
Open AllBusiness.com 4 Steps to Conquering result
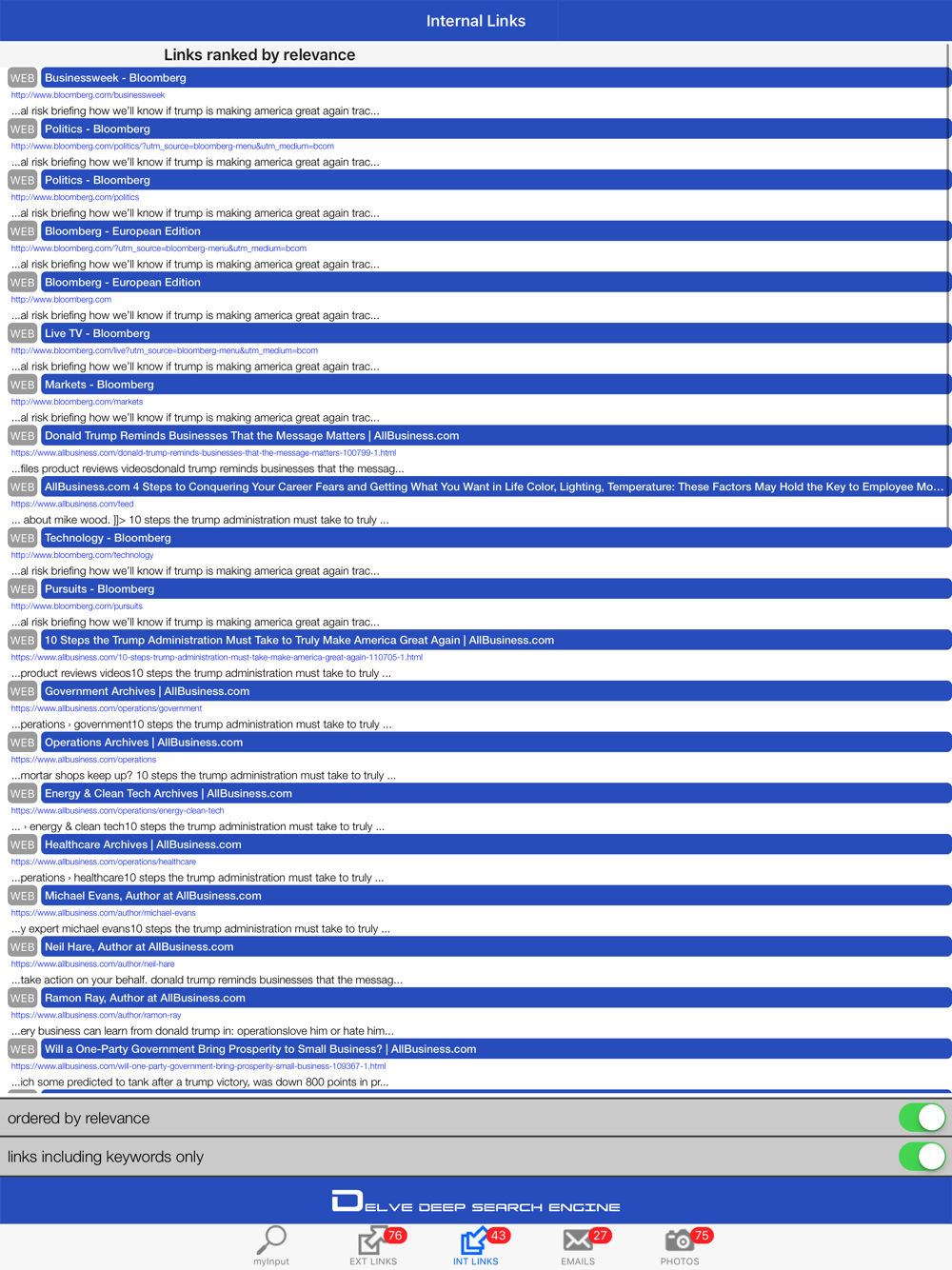coord(496,487)
